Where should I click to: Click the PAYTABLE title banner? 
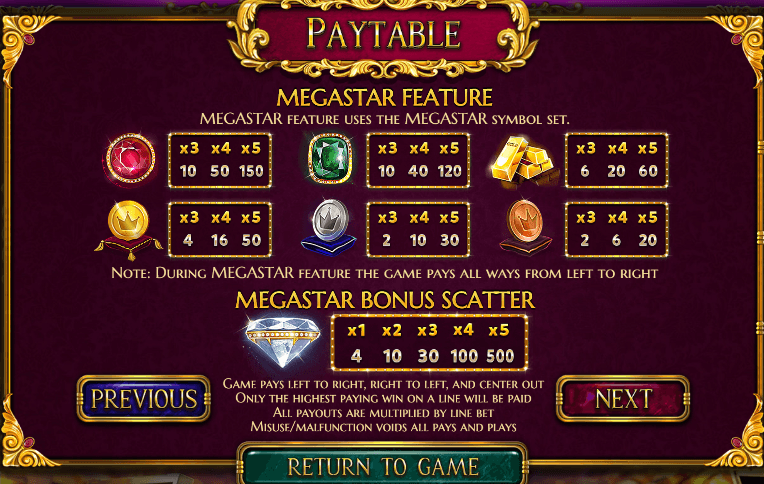point(383,35)
